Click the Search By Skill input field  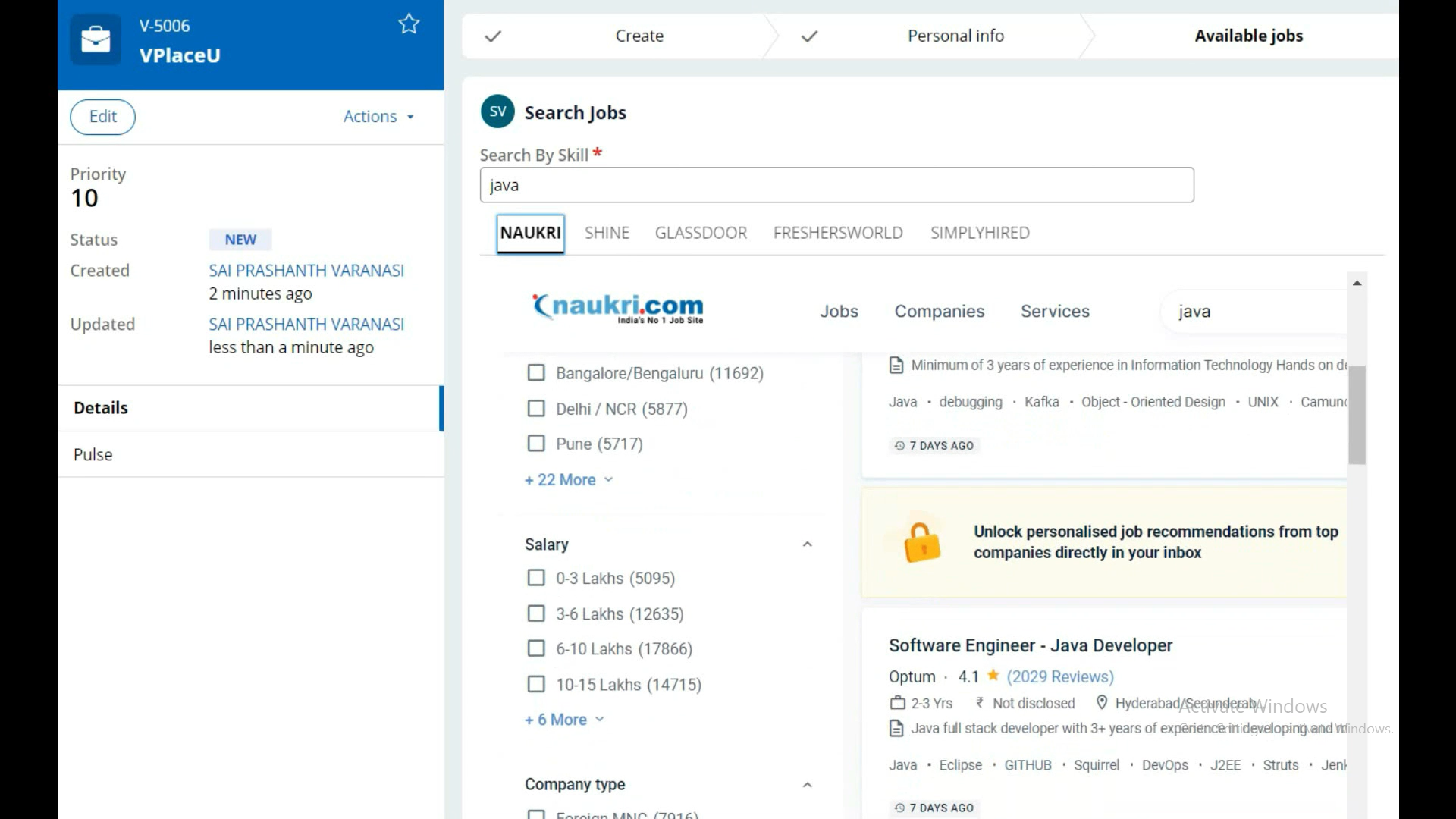coord(836,186)
